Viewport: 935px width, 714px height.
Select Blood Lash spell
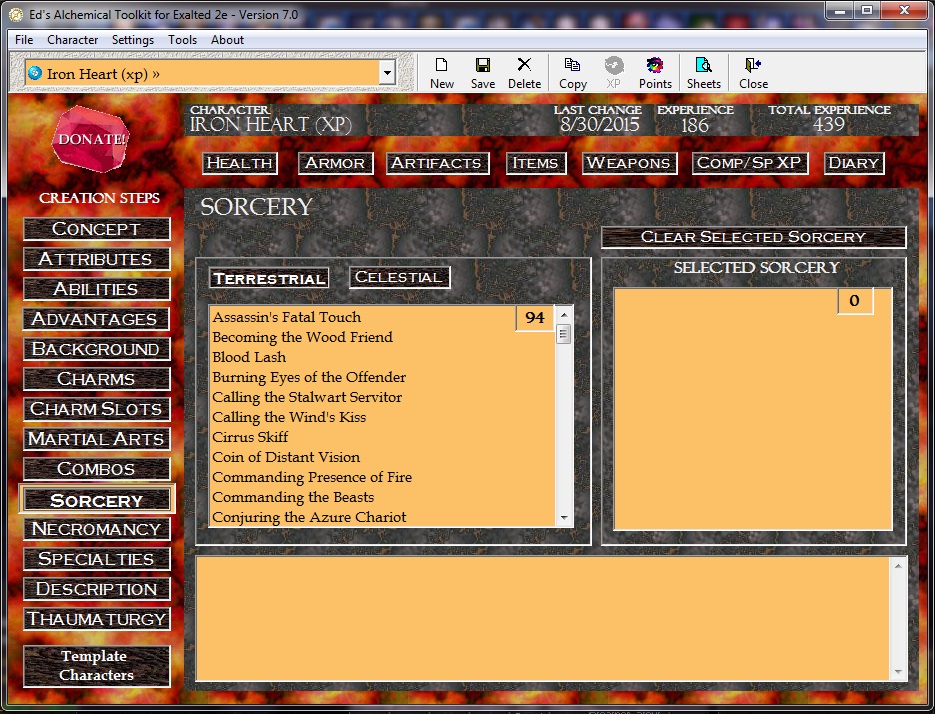pyautogui.click(x=249, y=357)
